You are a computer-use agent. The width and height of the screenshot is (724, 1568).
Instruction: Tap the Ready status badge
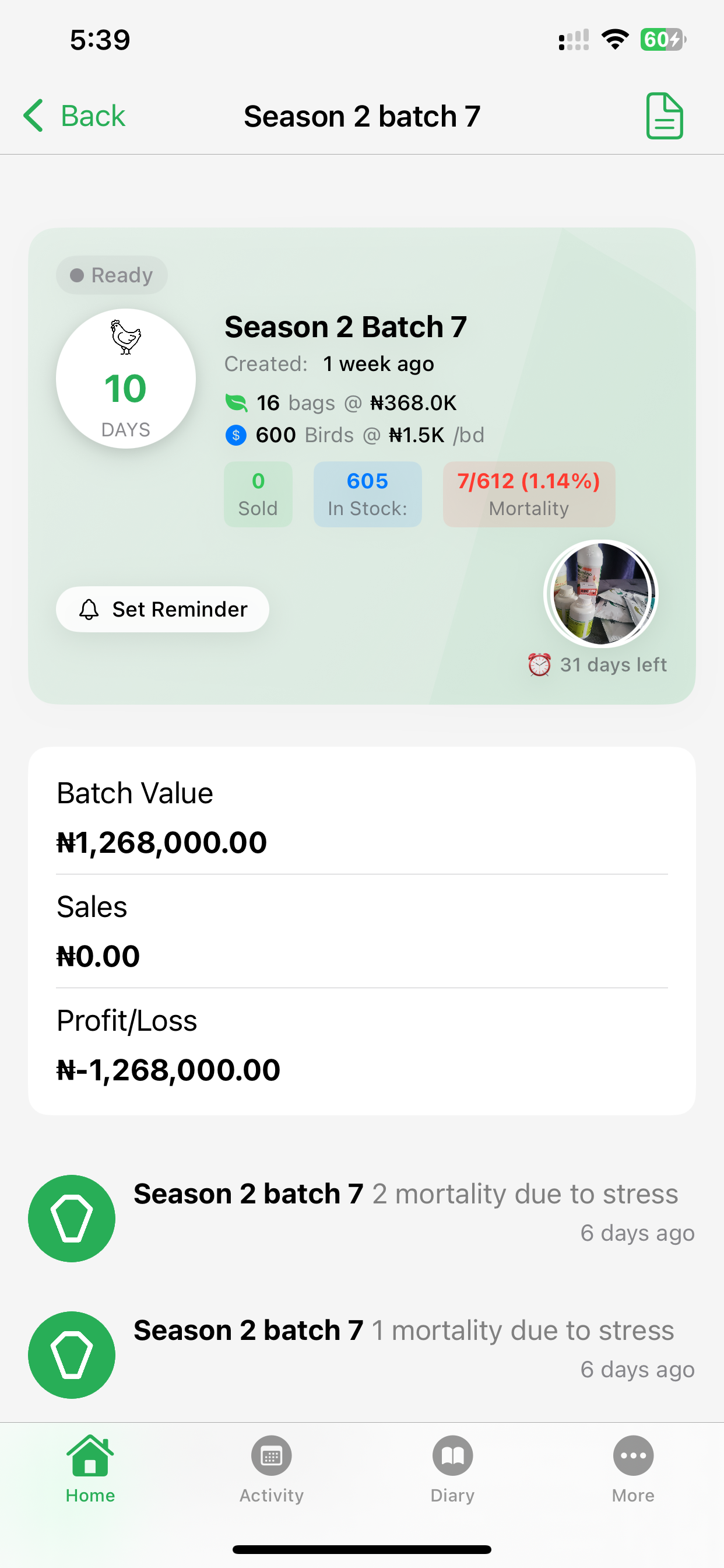[112, 275]
